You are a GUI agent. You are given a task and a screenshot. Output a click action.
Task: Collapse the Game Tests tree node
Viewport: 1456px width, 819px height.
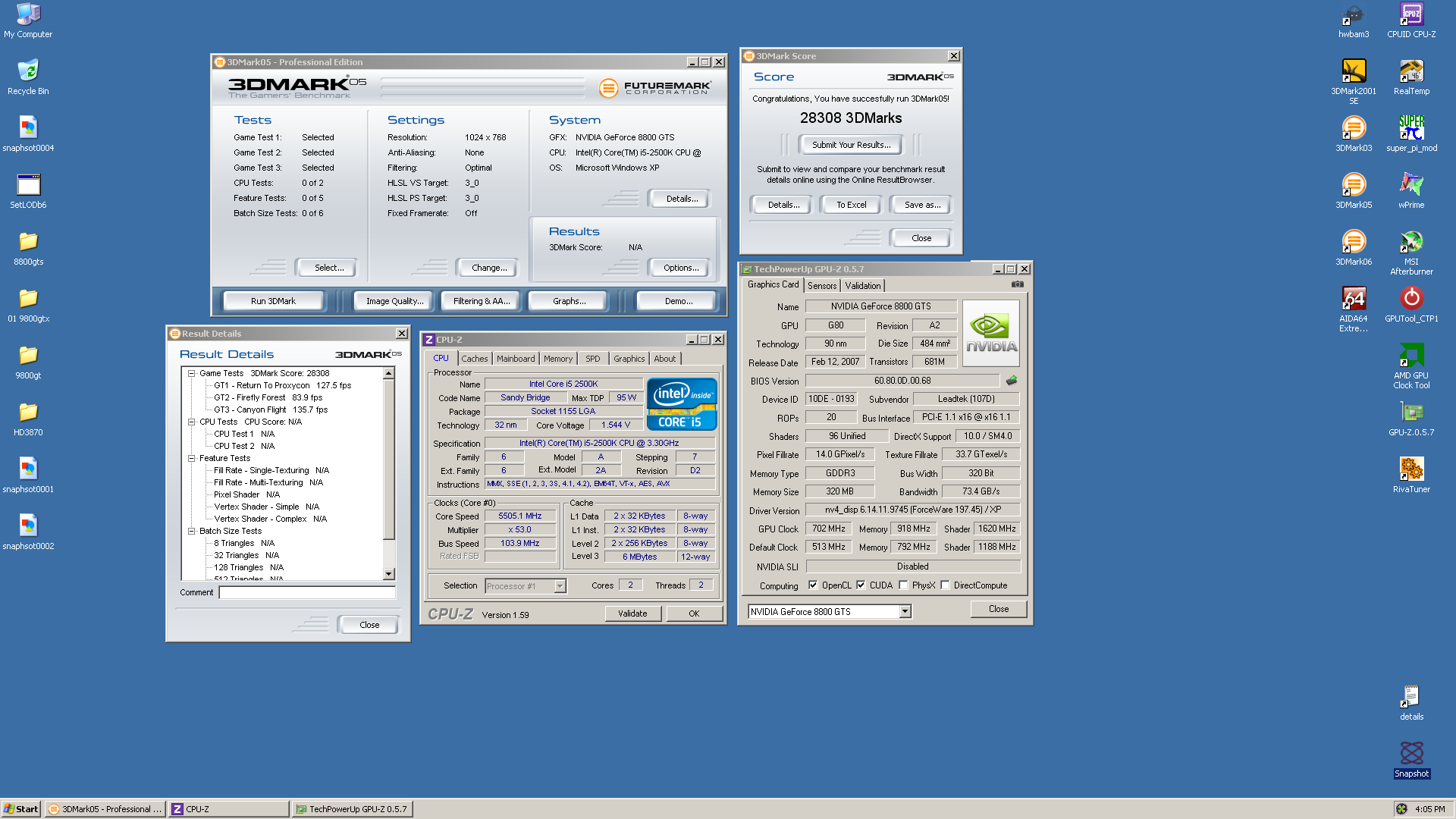coord(192,373)
